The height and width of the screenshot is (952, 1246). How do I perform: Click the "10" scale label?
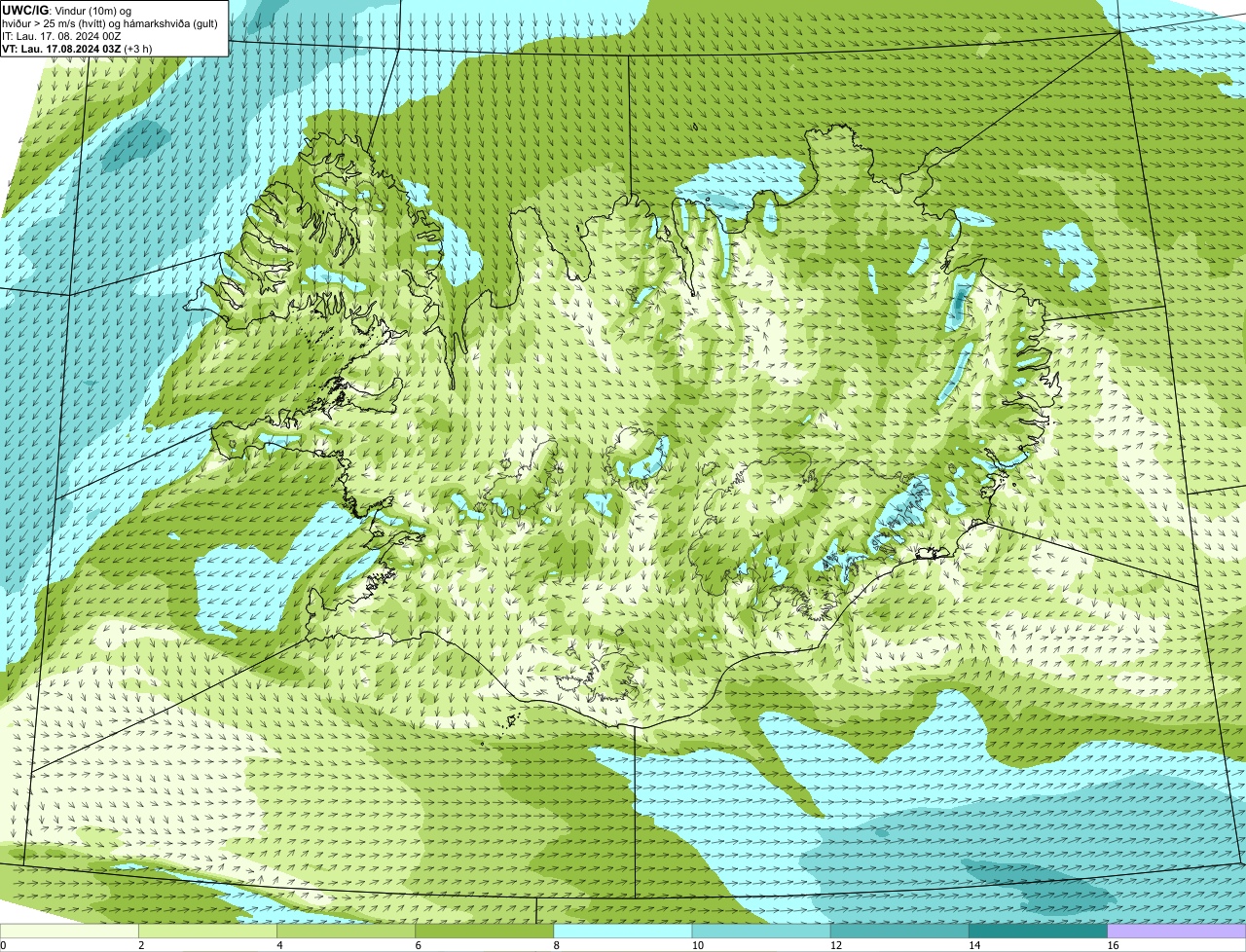click(697, 945)
